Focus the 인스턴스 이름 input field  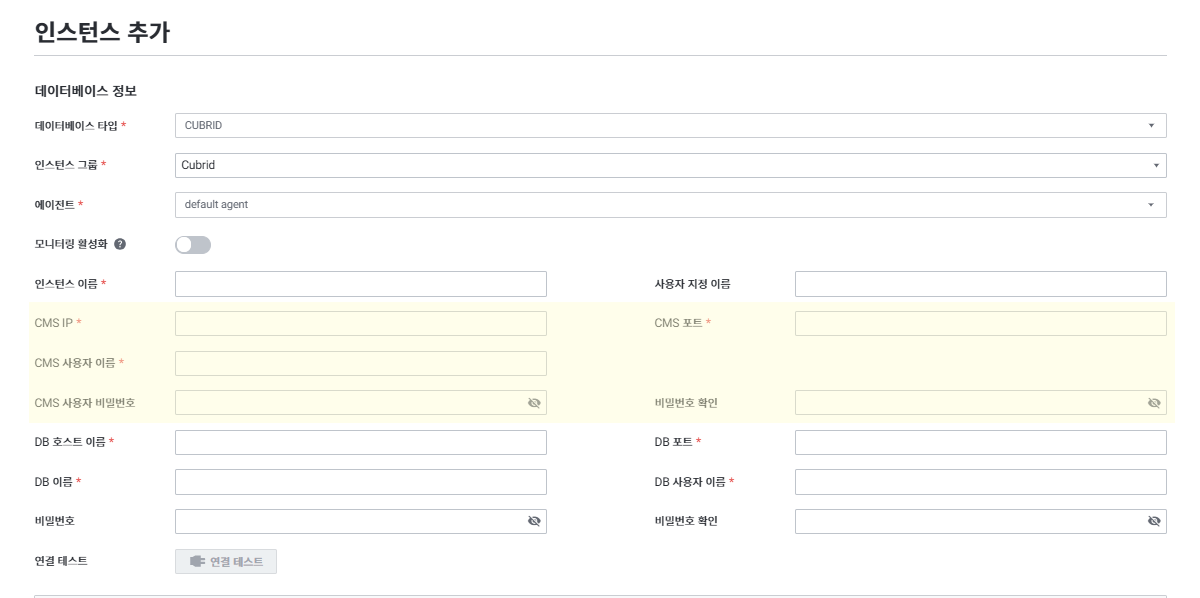[360, 284]
